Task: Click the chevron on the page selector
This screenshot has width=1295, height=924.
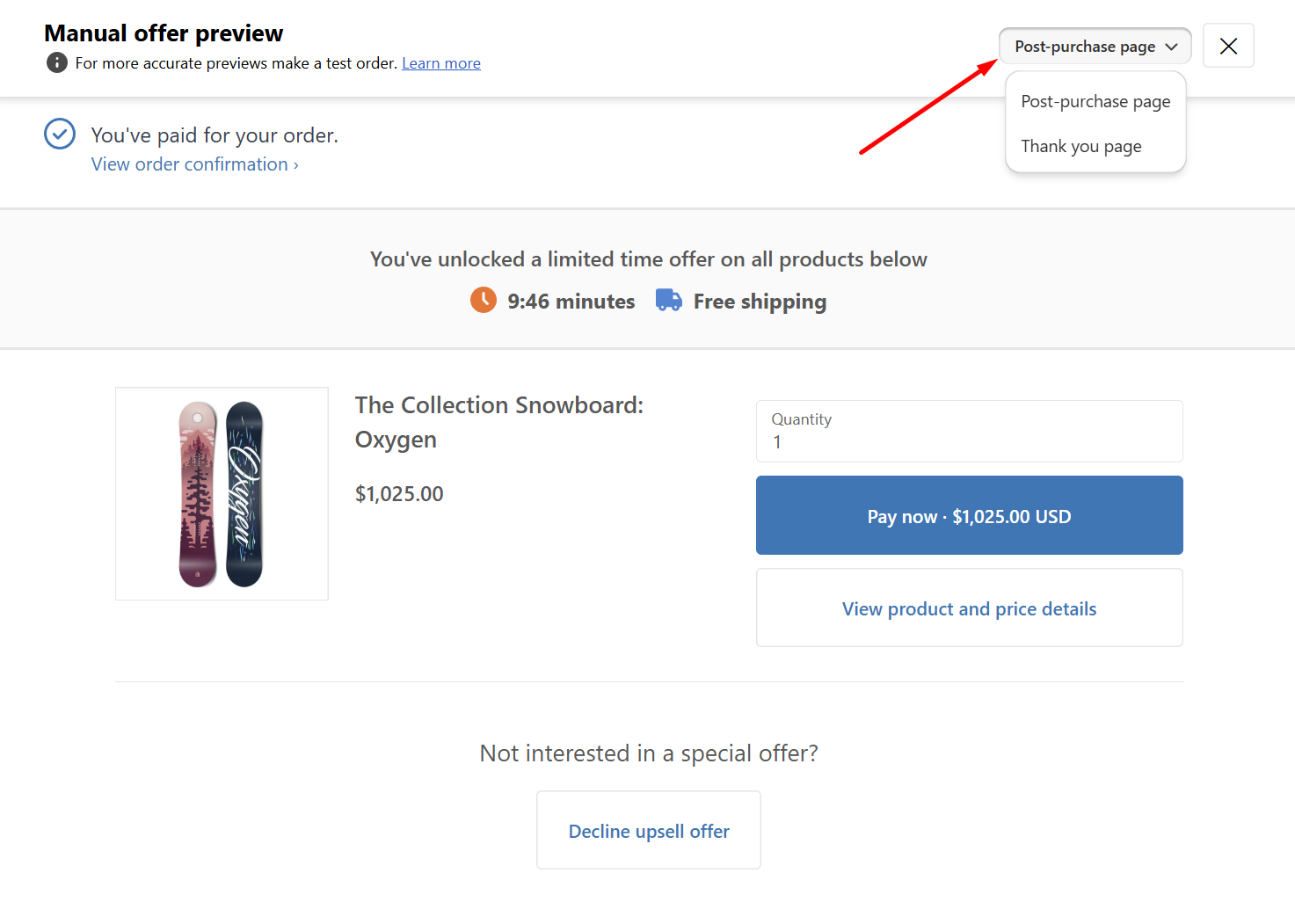Action: point(1171,47)
